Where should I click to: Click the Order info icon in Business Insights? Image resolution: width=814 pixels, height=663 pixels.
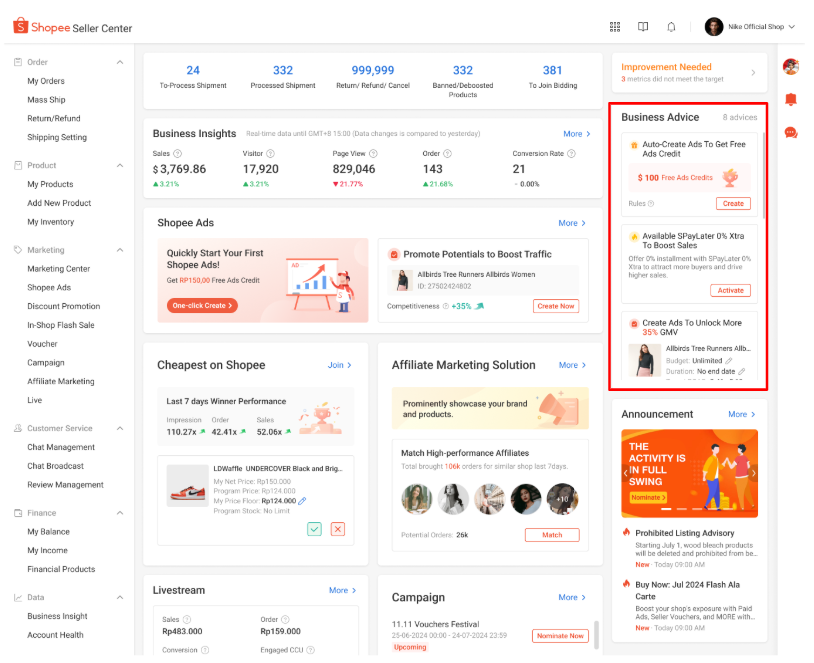point(447,154)
